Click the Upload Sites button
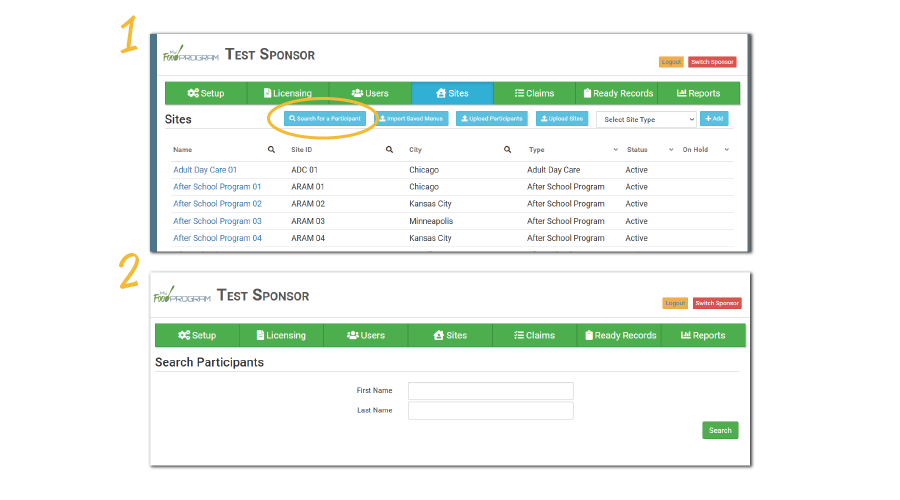Viewport: 900px width, 500px height. (x=562, y=119)
